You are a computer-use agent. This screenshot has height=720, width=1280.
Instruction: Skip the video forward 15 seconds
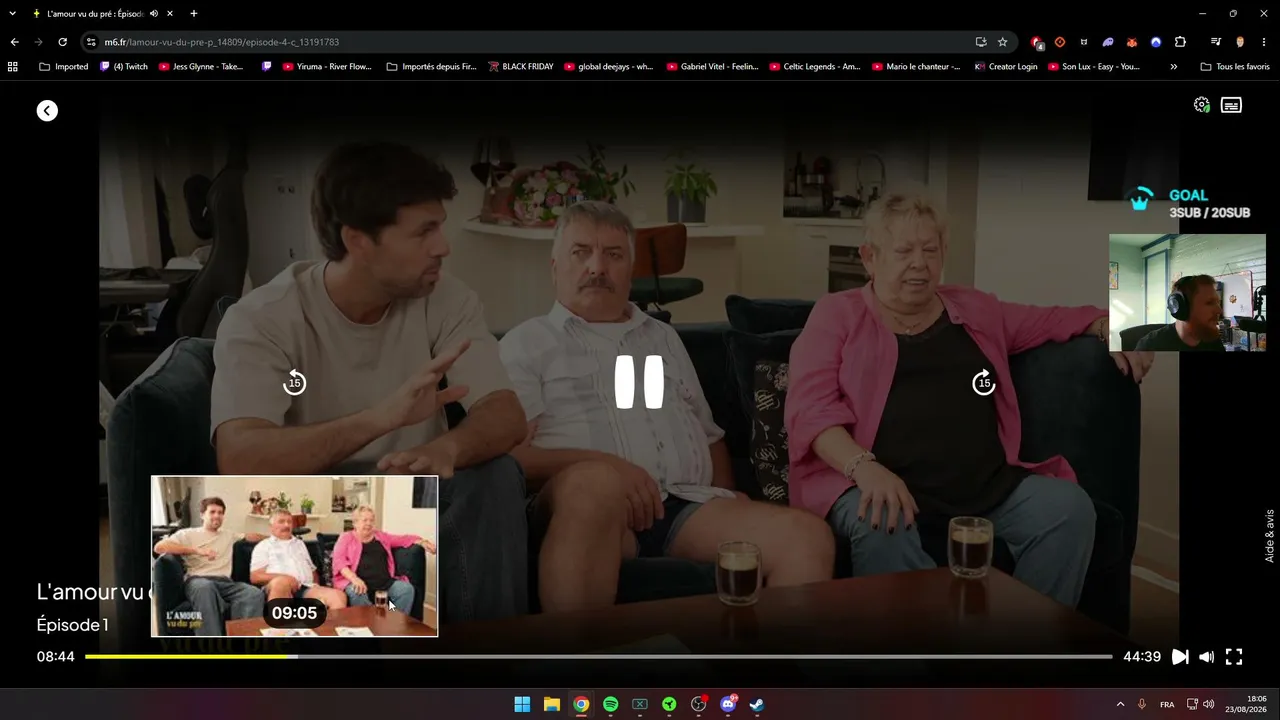(x=984, y=382)
